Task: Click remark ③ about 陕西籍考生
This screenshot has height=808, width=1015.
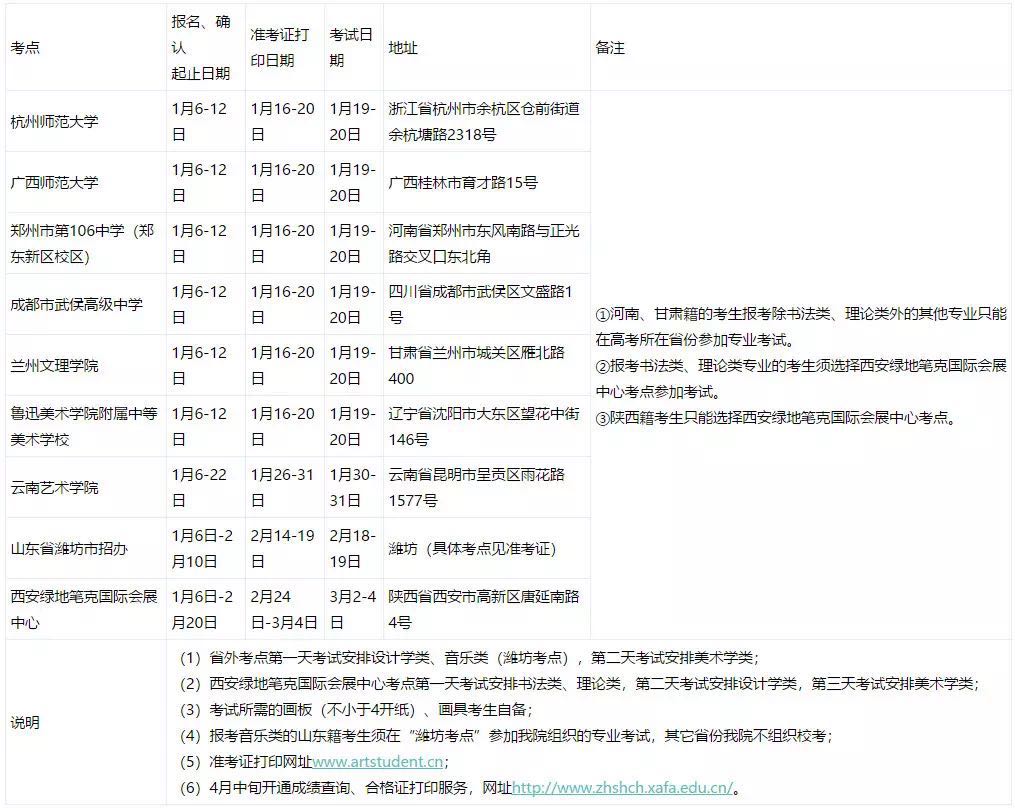Action: click(x=776, y=418)
